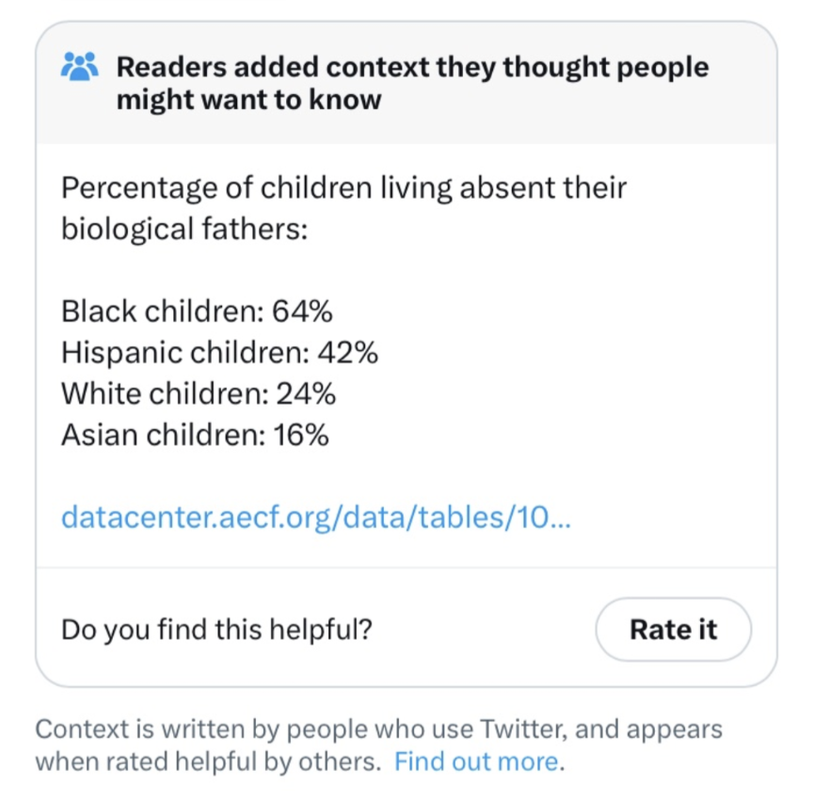Follow the 'Find out more' link
Screen dimensions: 813x800
point(477,761)
